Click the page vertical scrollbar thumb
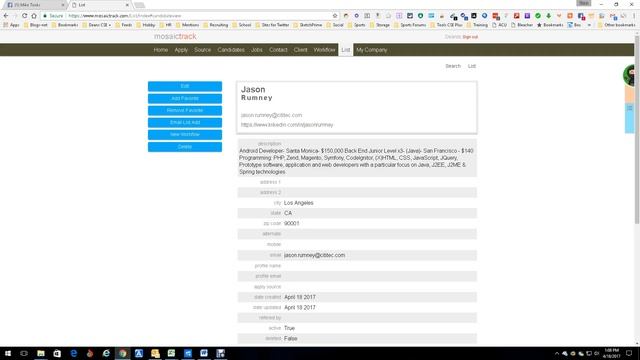The width and height of the screenshot is (640, 360). point(637,130)
